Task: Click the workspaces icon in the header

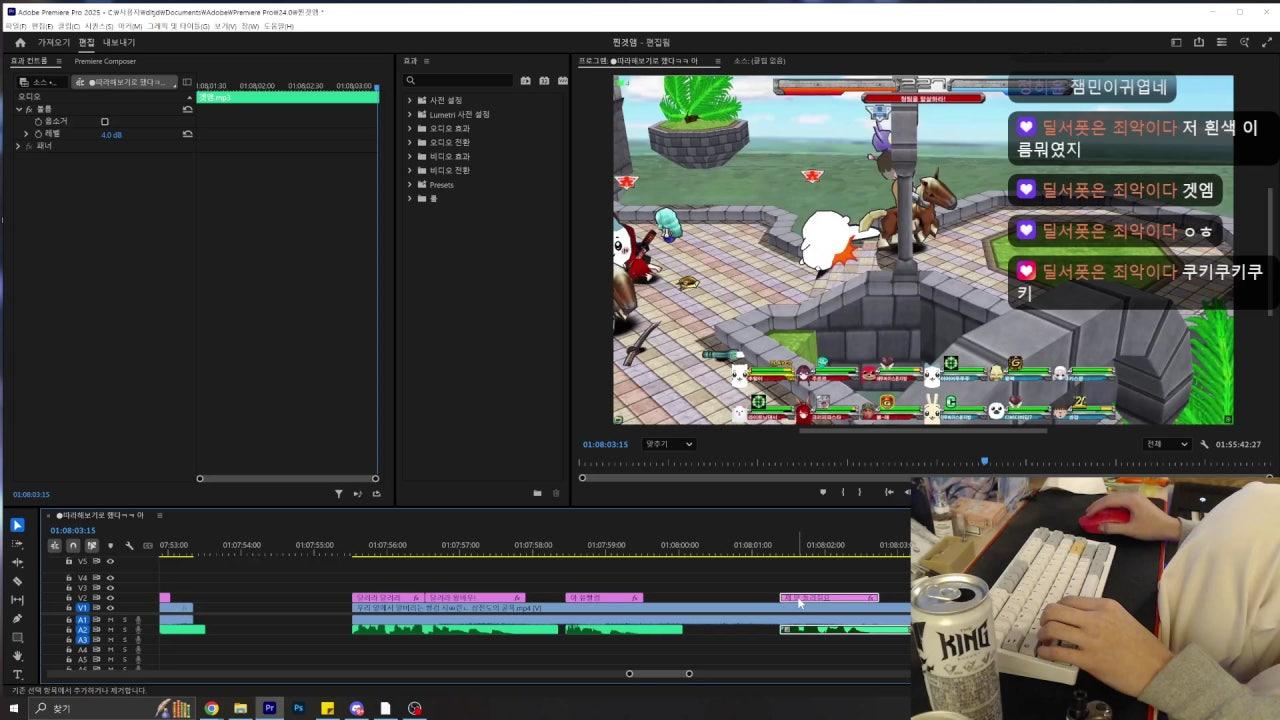Action: (x=1176, y=43)
